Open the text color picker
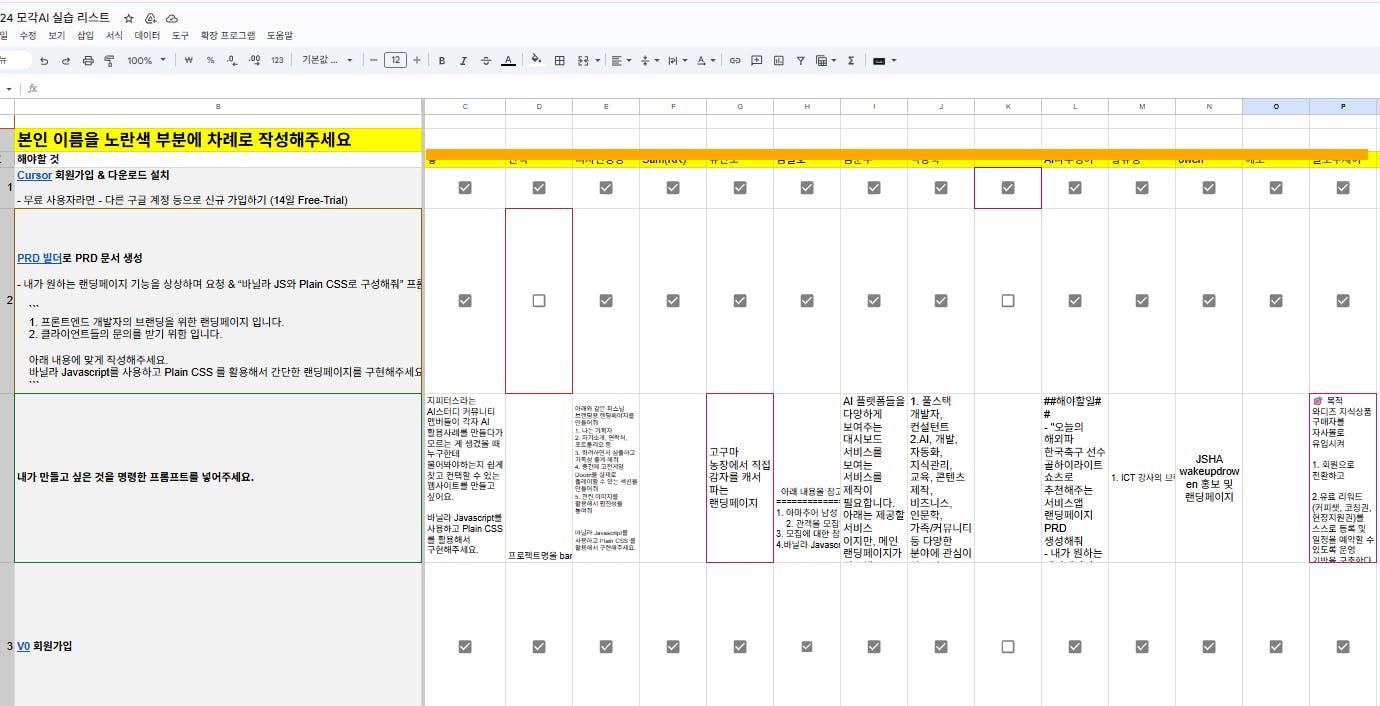 pos(508,61)
